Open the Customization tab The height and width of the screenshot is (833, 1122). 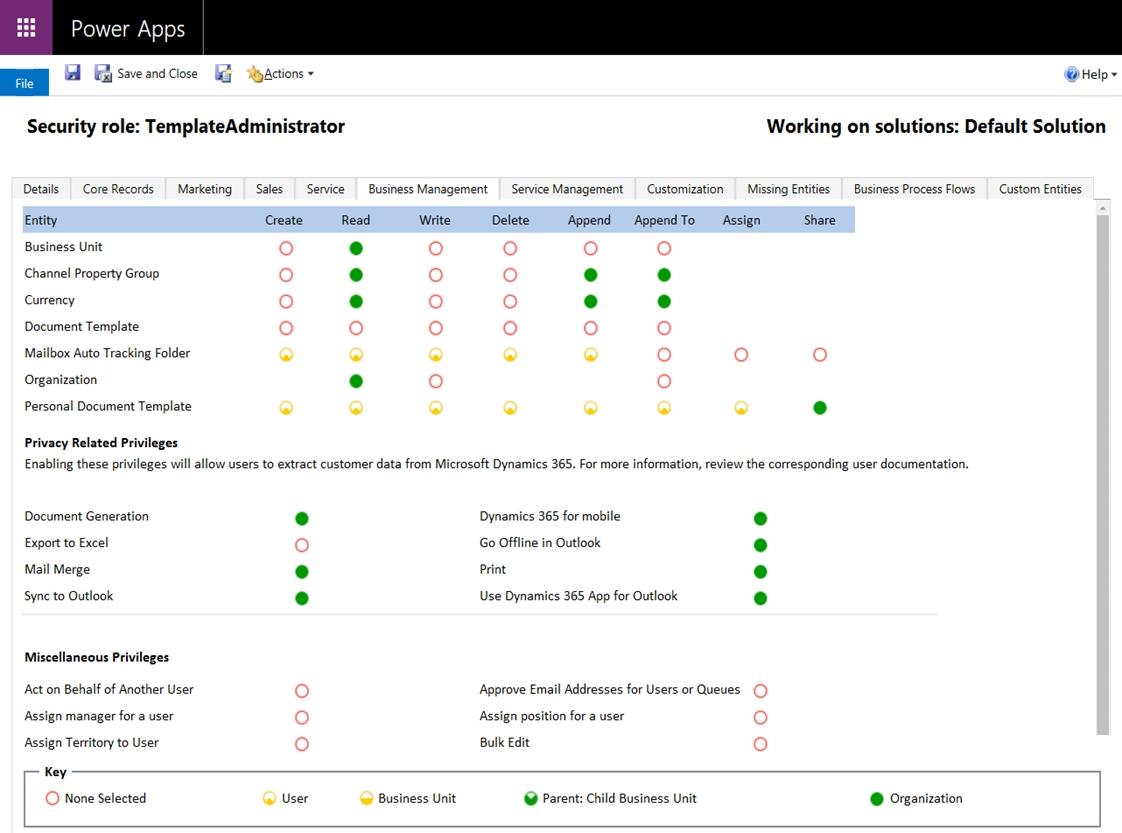(684, 189)
